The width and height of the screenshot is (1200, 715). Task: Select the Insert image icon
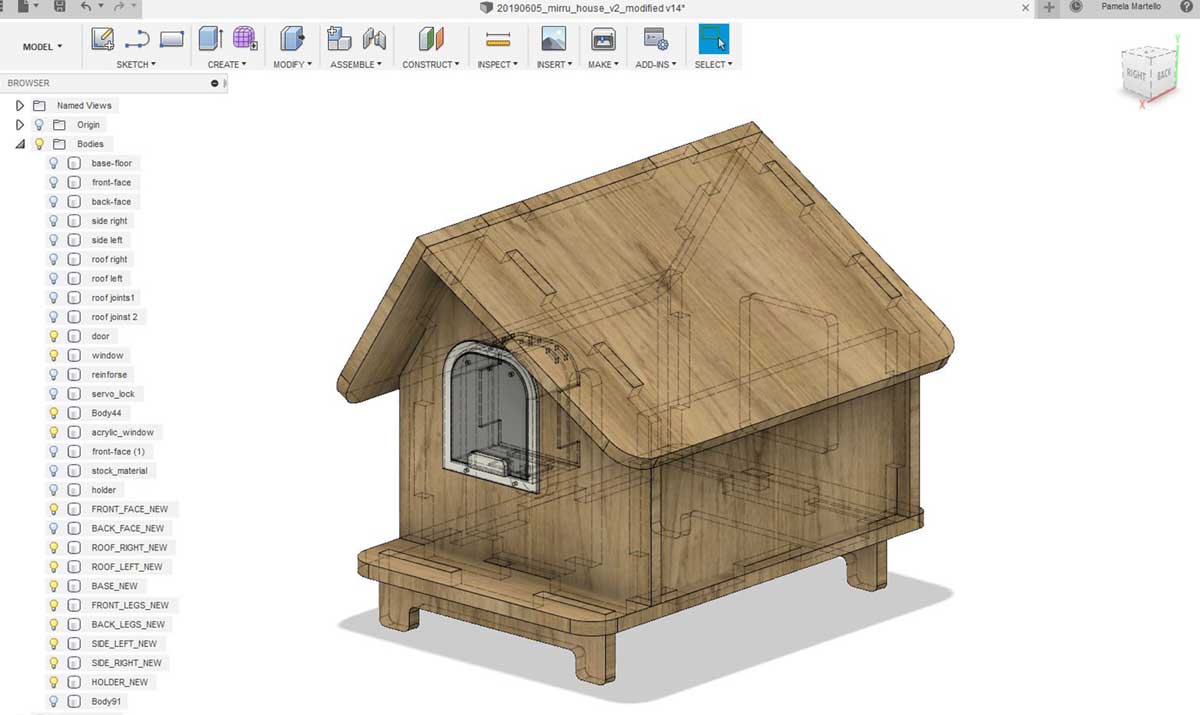(553, 39)
